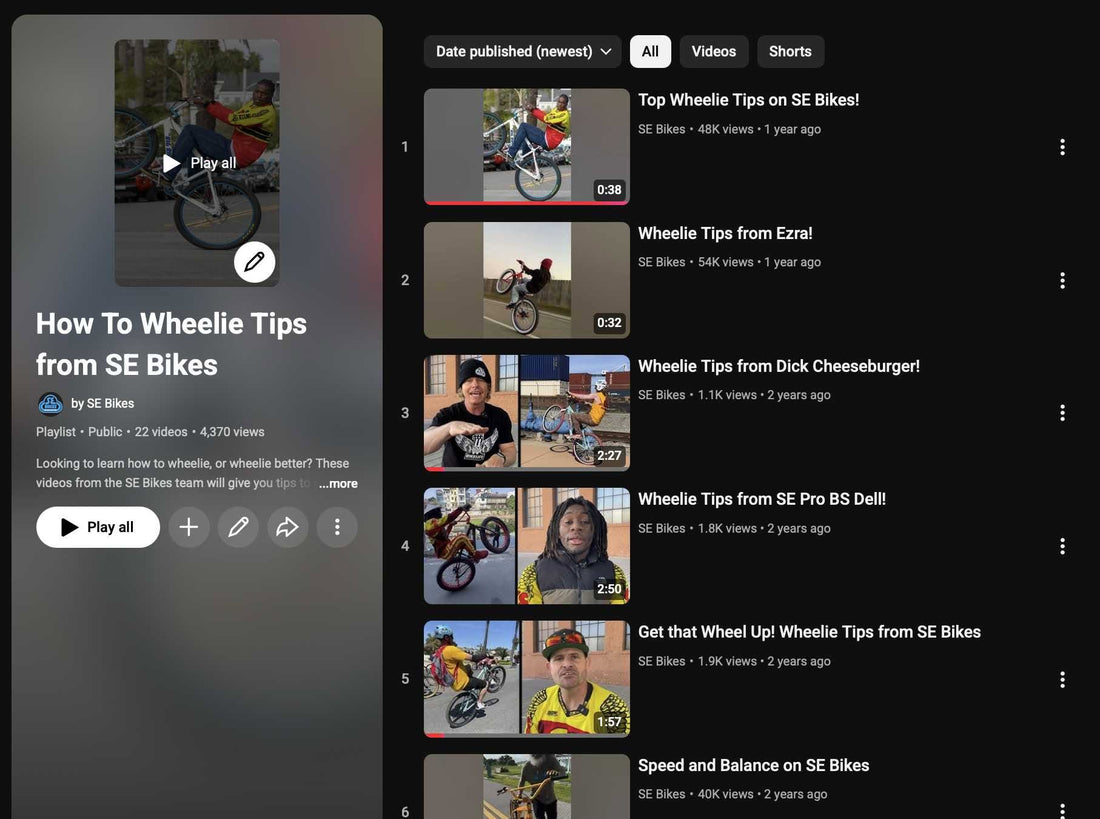The width and height of the screenshot is (1100, 819).
Task: Open 'Get that Wheel Up! Wheelie Tips' title
Action: 809,632
